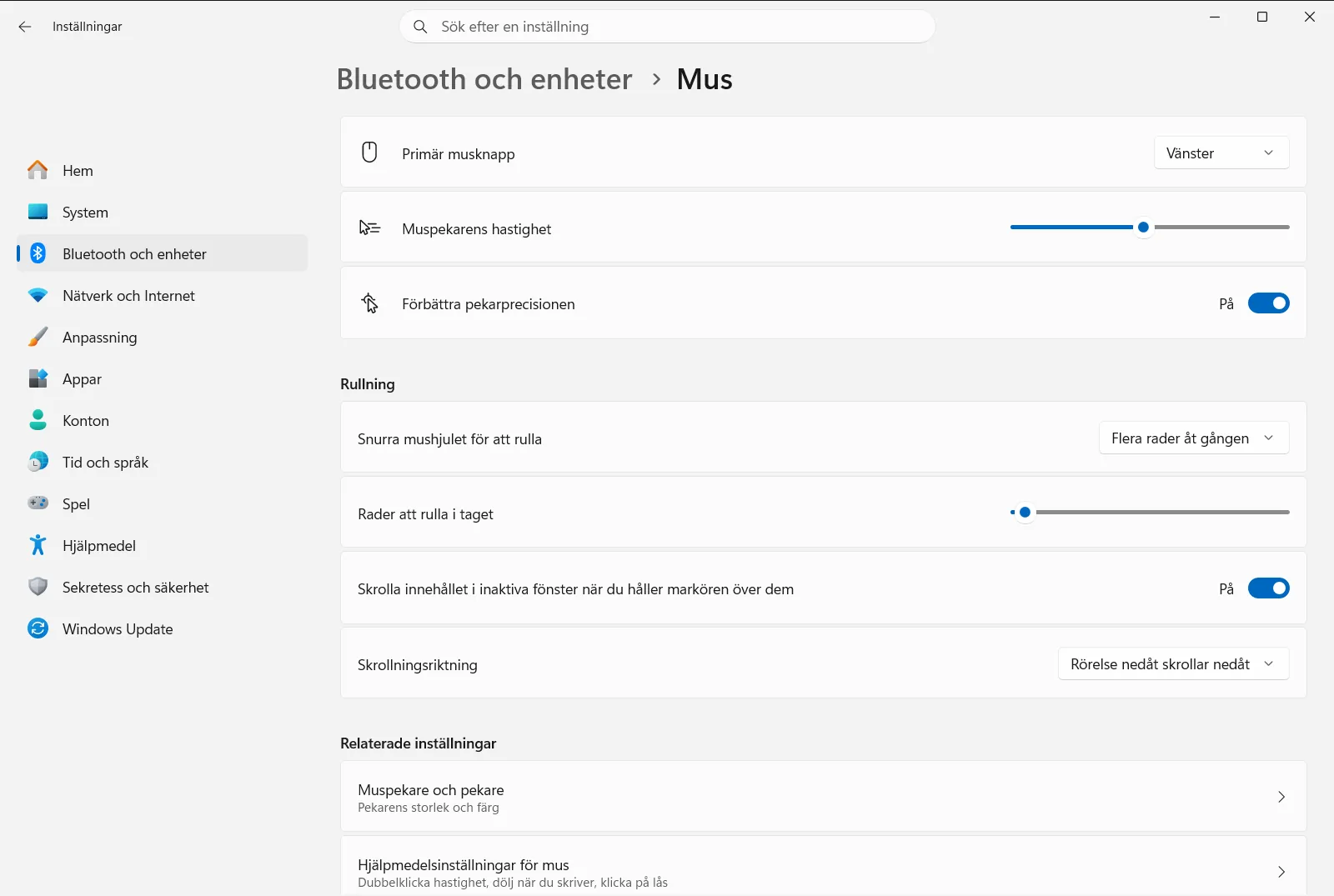1334x896 pixels.
Task: Click the Nätverk och Internet wifi icon
Action: (38, 295)
